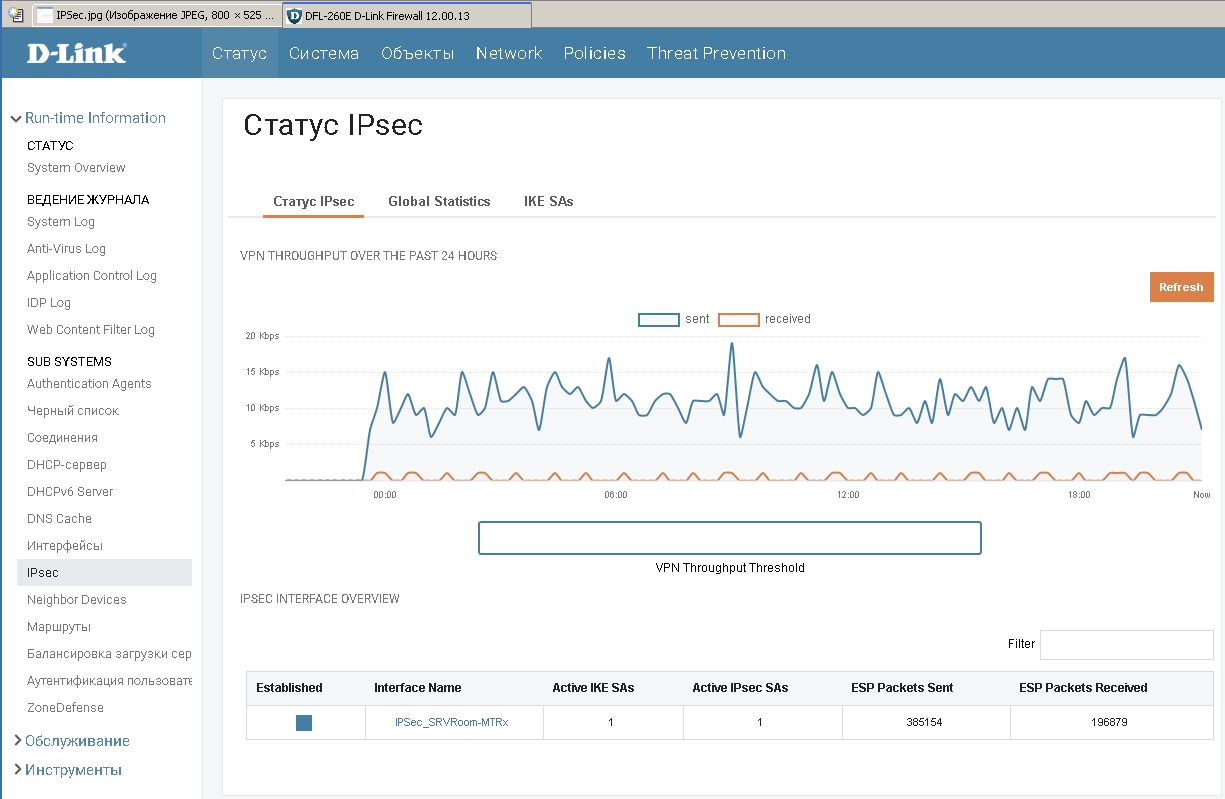Open the DHCP-сервер sidebar item

coord(67,465)
